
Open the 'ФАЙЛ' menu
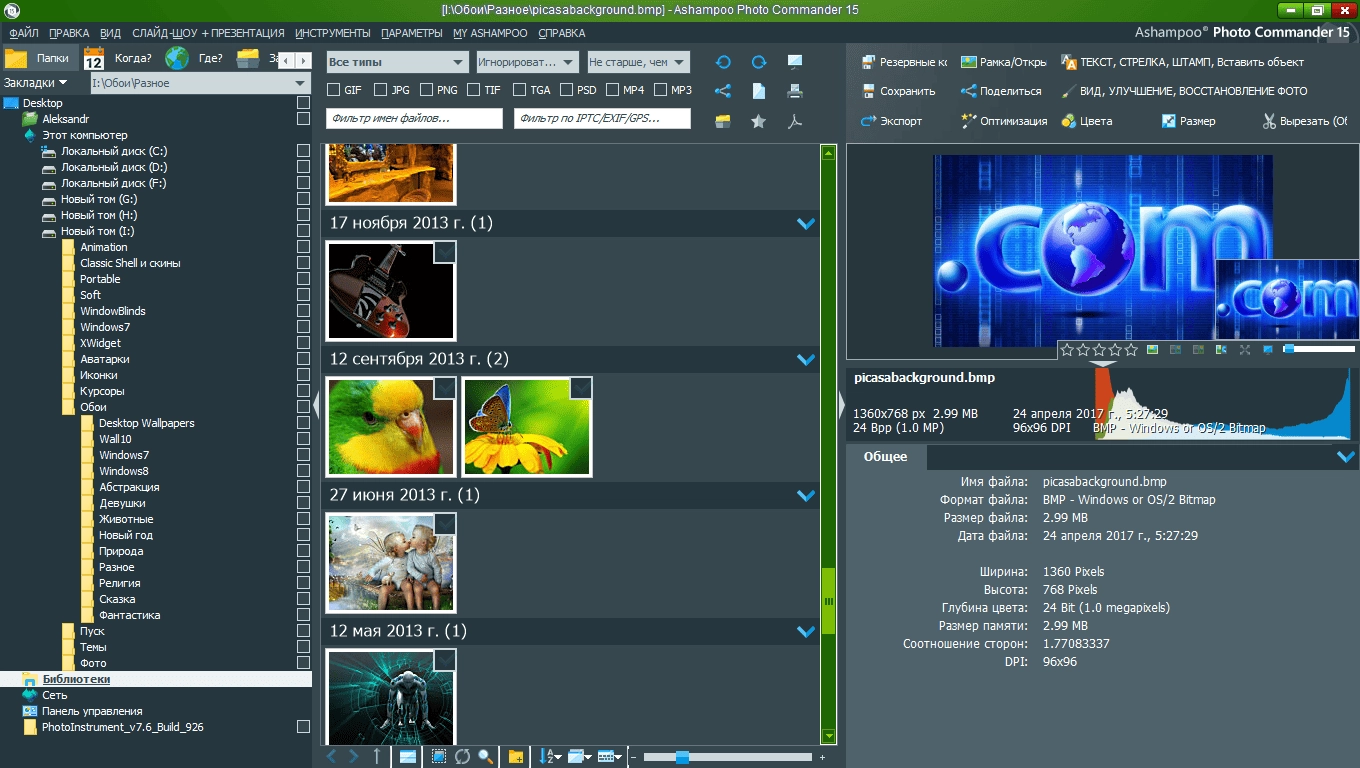coord(24,33)
